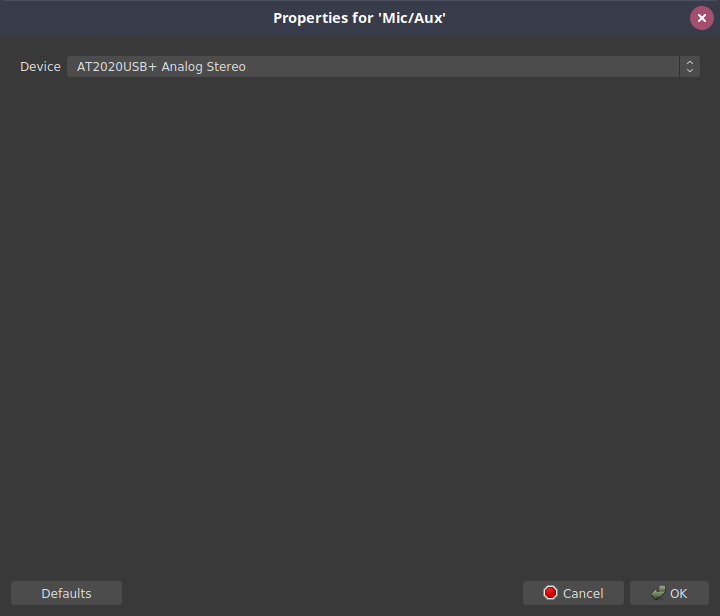
Task: Click the empty area of the properties panel
Action: 360,321
